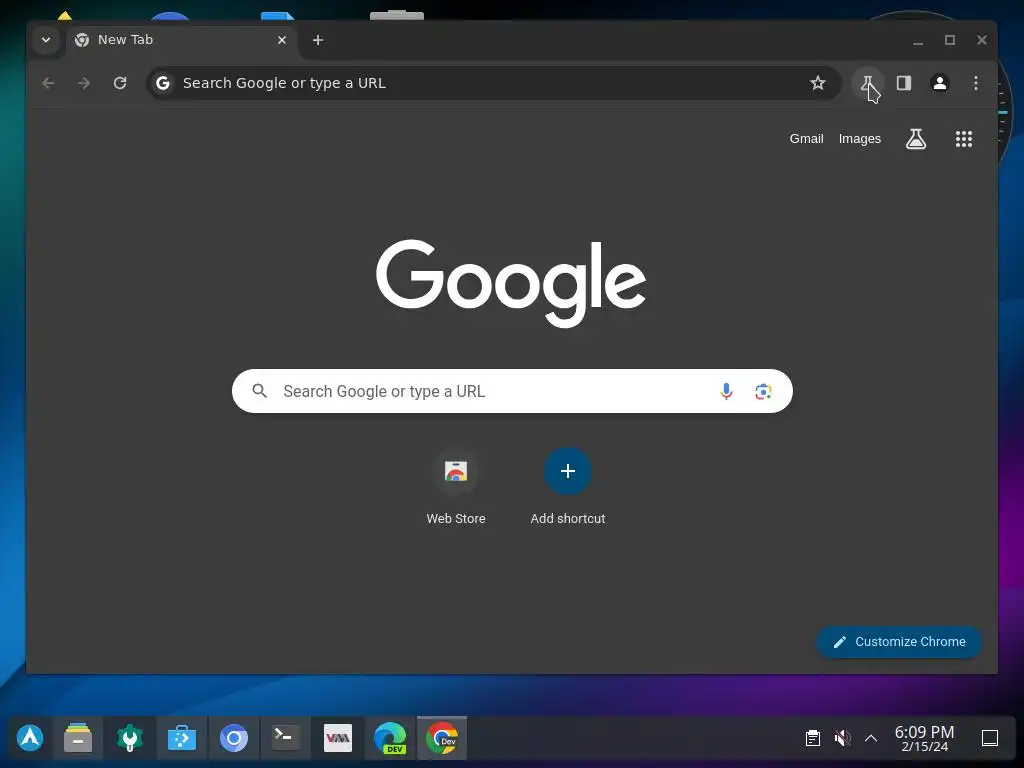This screenshot has height=768, width=1024.
Task: Click Customize Chrome button
Action: coord(899,642)
